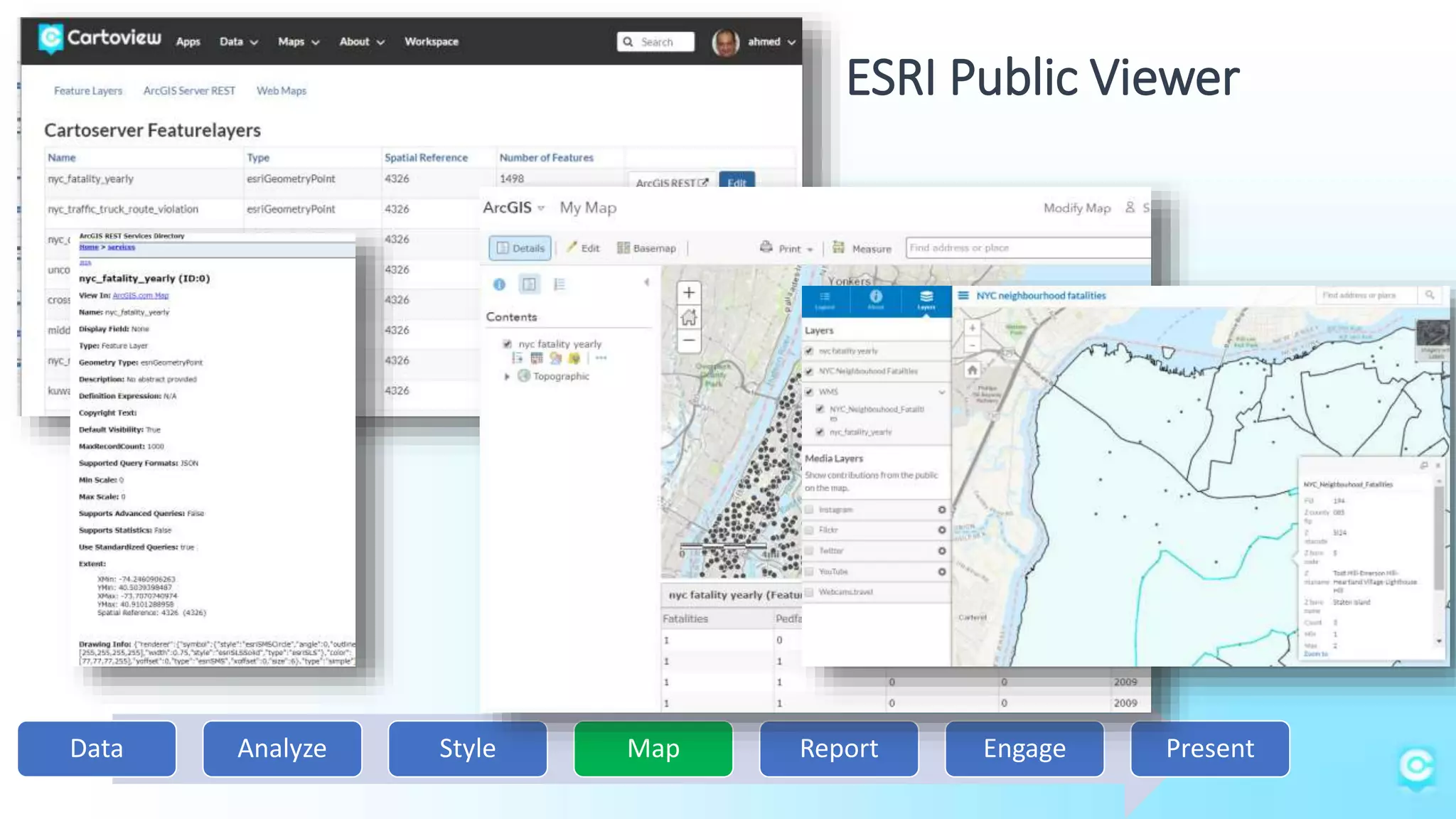Image resolution: width=1456 pixels, height=819 pixels.
Task: Click change style icon under nyc fatality yearly
Action: pos(555,358)
